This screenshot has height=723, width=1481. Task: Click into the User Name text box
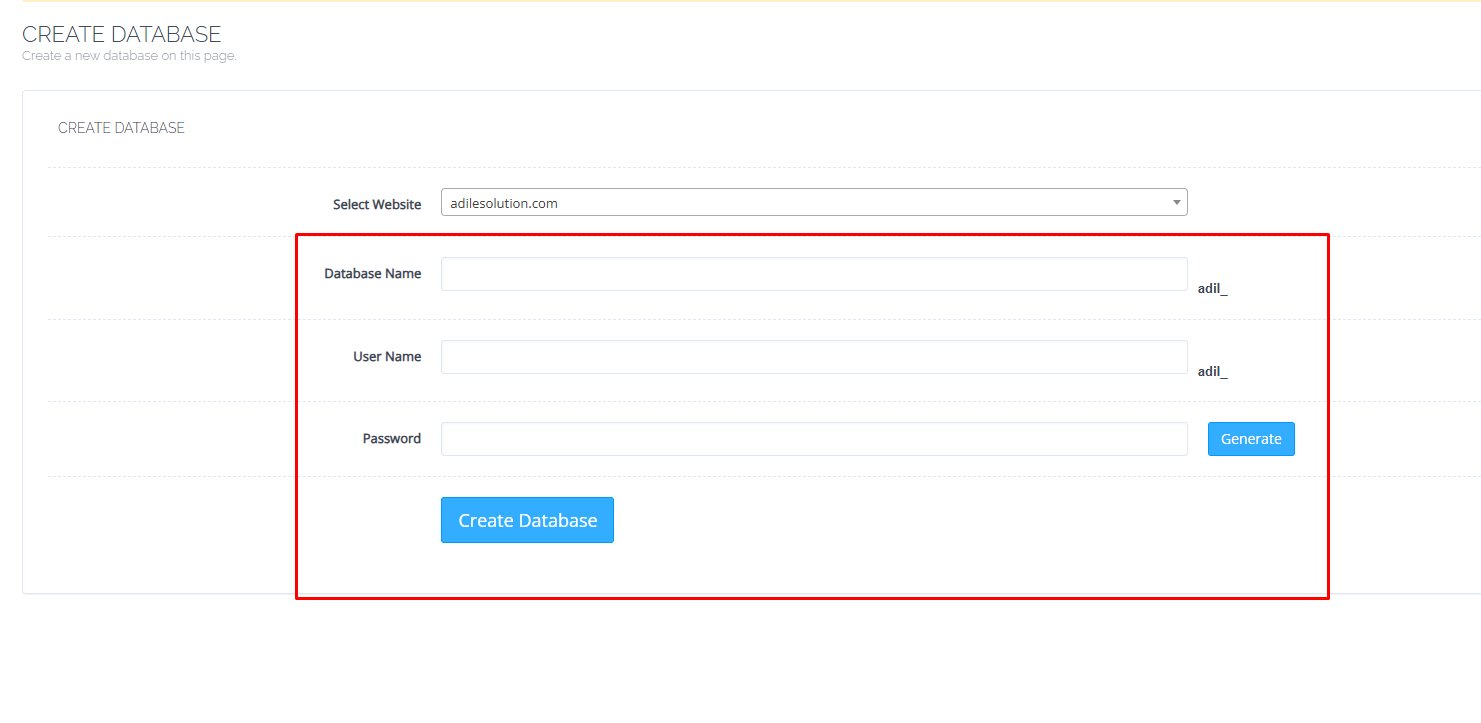pos(813,357)
